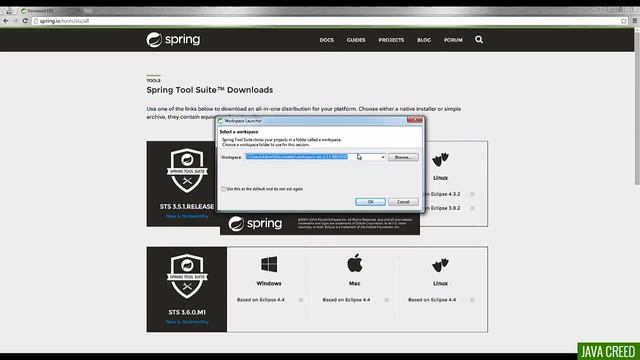Click the STS 3.5.1.RELEASE shield badge
The image size is (640, 360).
tap(187, 171)
